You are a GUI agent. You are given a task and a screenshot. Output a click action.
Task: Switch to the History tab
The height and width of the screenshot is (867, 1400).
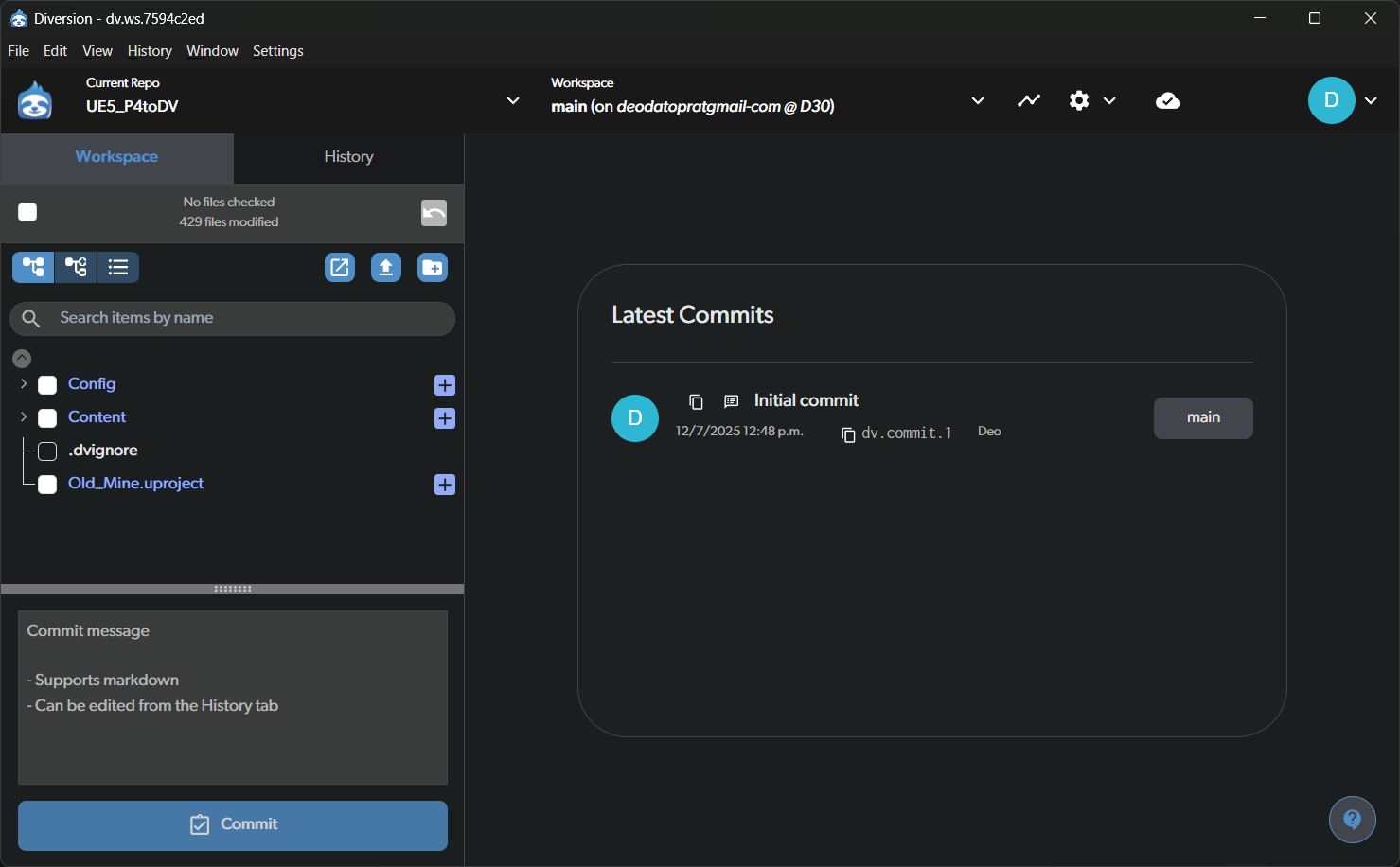point(348,157)
